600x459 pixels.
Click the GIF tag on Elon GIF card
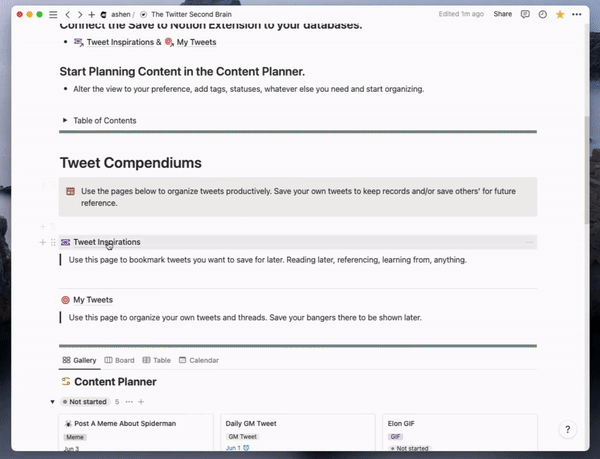[395, 436]
